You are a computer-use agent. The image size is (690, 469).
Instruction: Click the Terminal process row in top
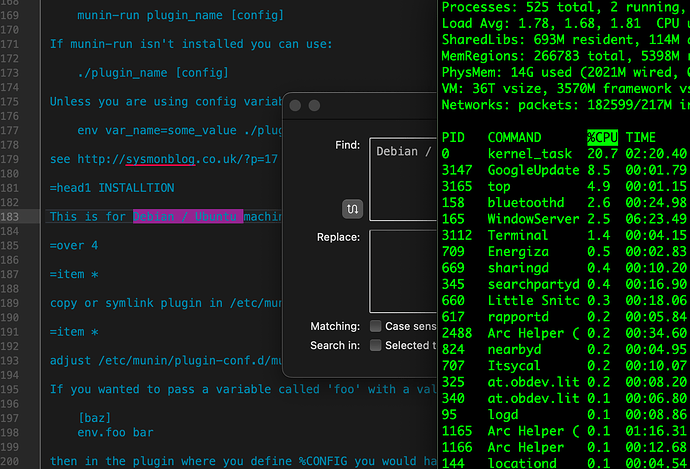pos(565,235)
